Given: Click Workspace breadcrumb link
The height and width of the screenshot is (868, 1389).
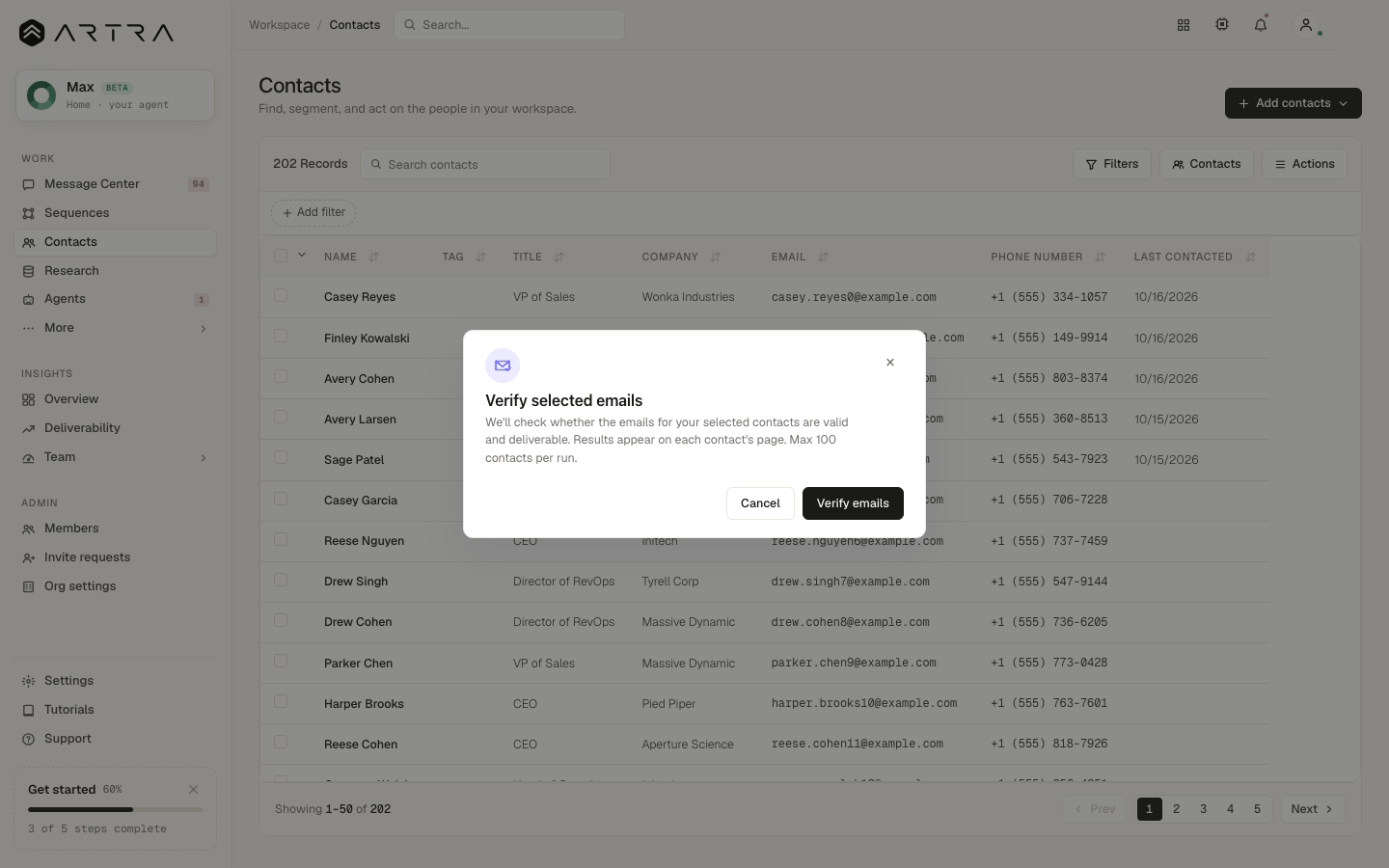Looking at the screenshot, I should tap(280, 25).
